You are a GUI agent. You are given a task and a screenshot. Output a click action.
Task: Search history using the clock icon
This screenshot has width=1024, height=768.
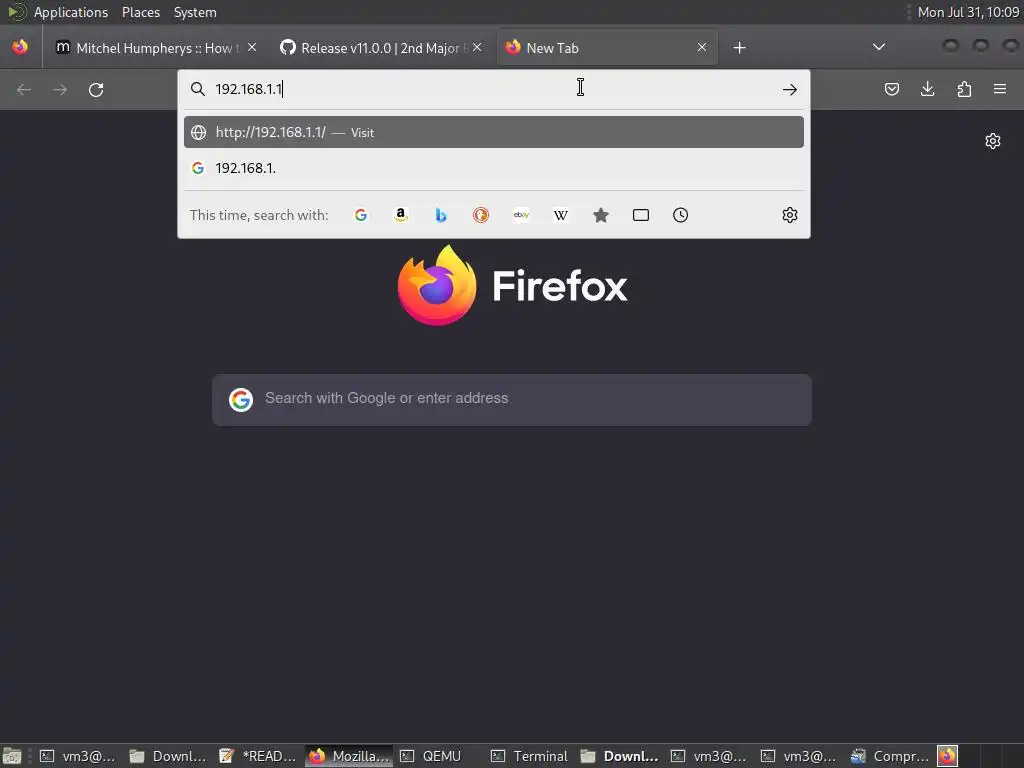[x=680, y=215]
